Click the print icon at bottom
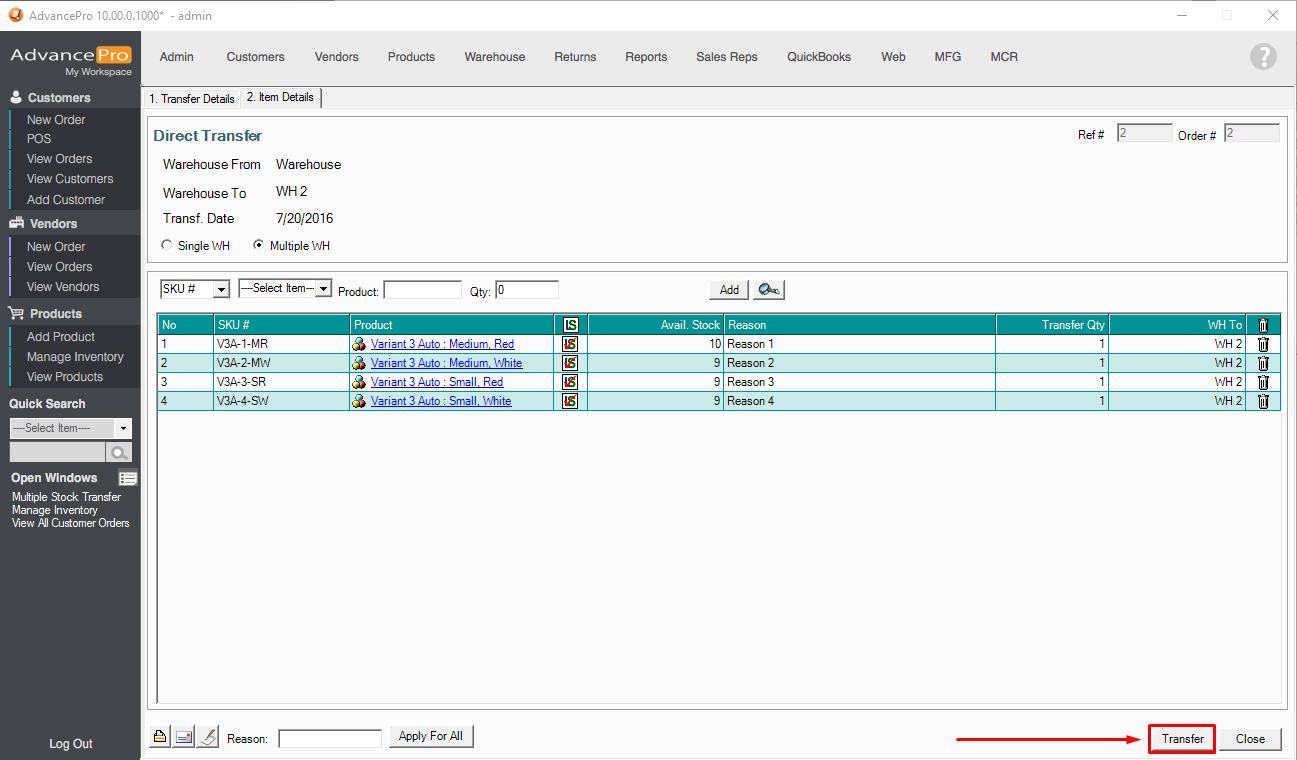The height and width of the screenshot is (760, 1297). (x=160, y=737)
